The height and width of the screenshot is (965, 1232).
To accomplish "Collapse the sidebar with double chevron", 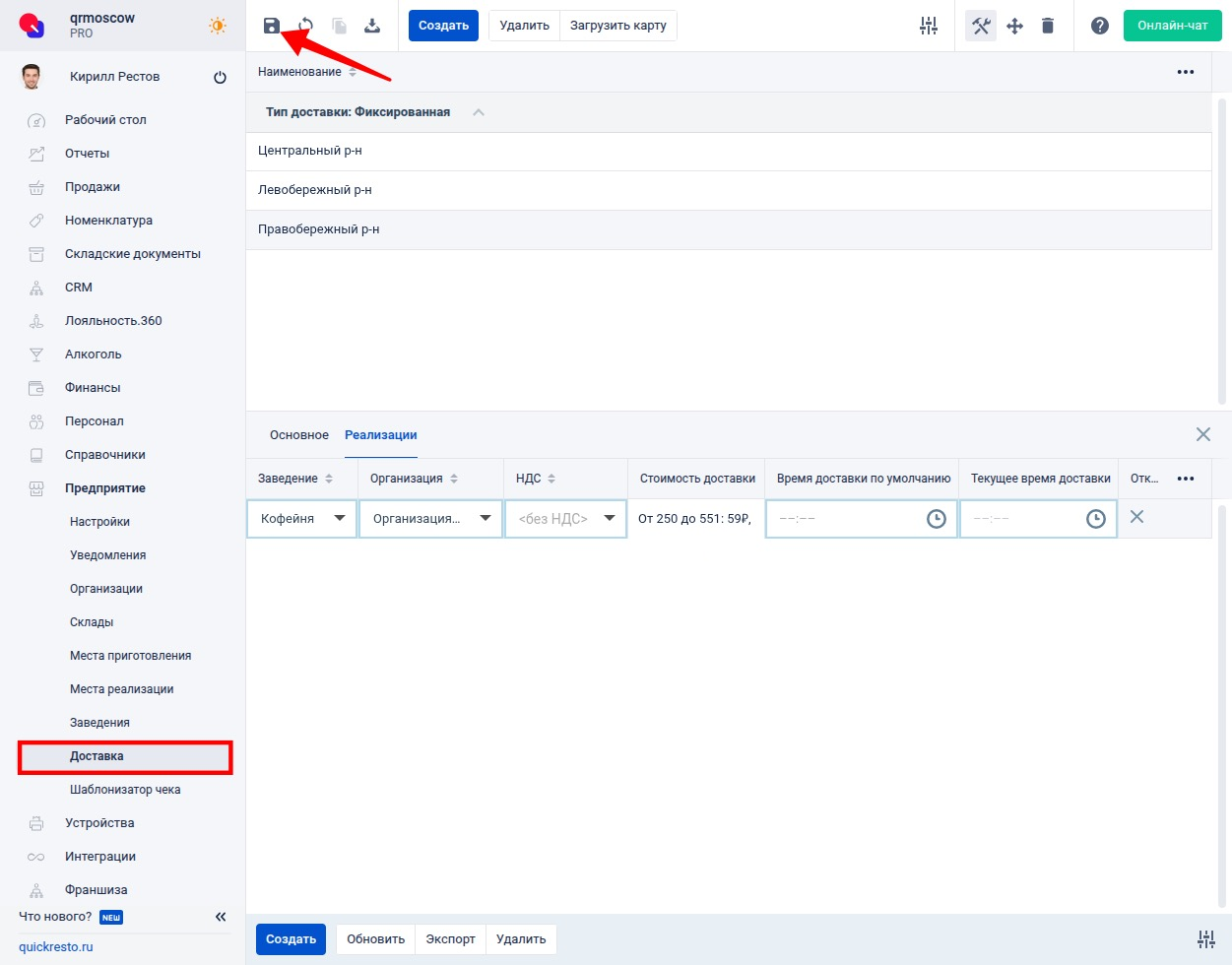I will coord(221,917).
